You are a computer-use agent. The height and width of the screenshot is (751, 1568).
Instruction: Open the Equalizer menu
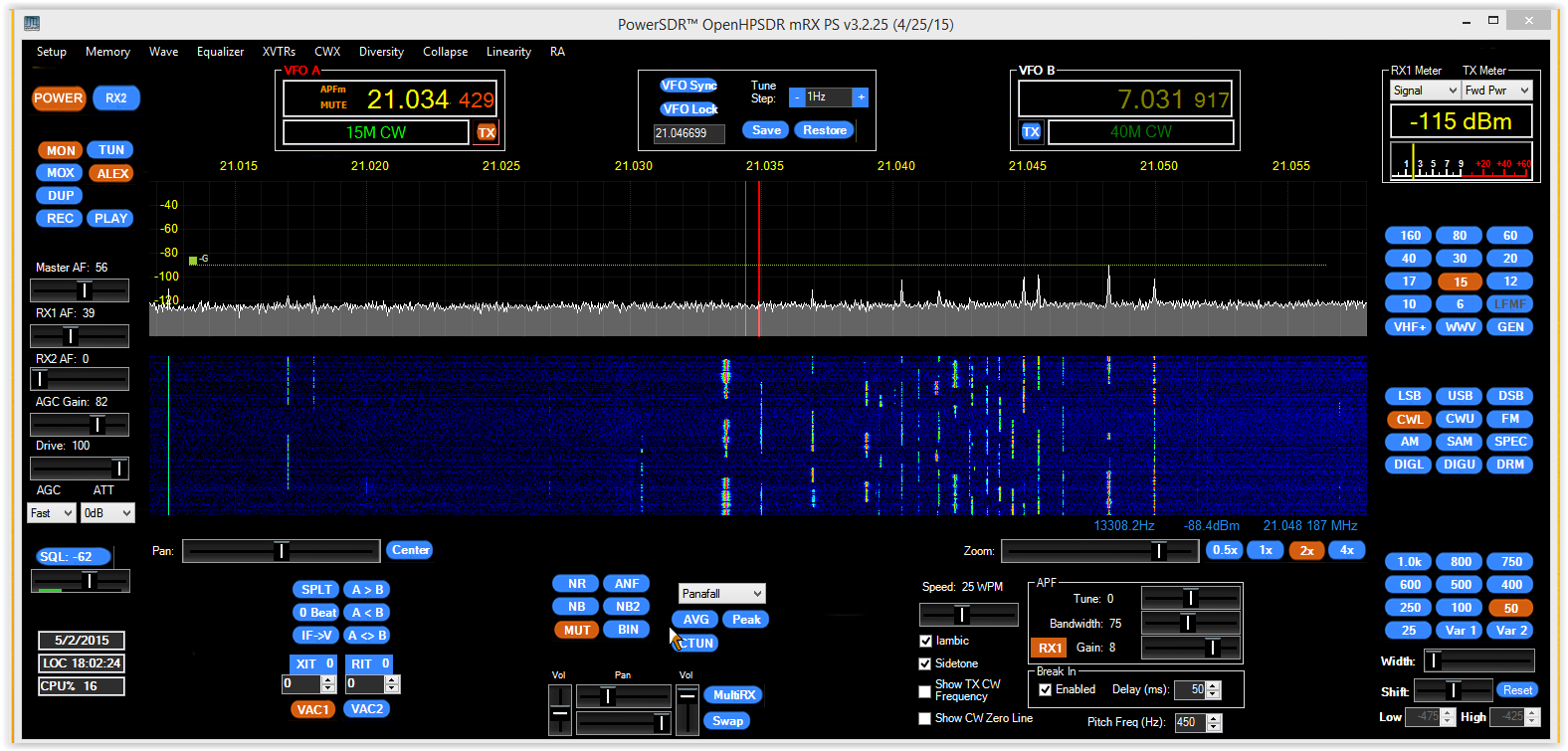point(220,52)
